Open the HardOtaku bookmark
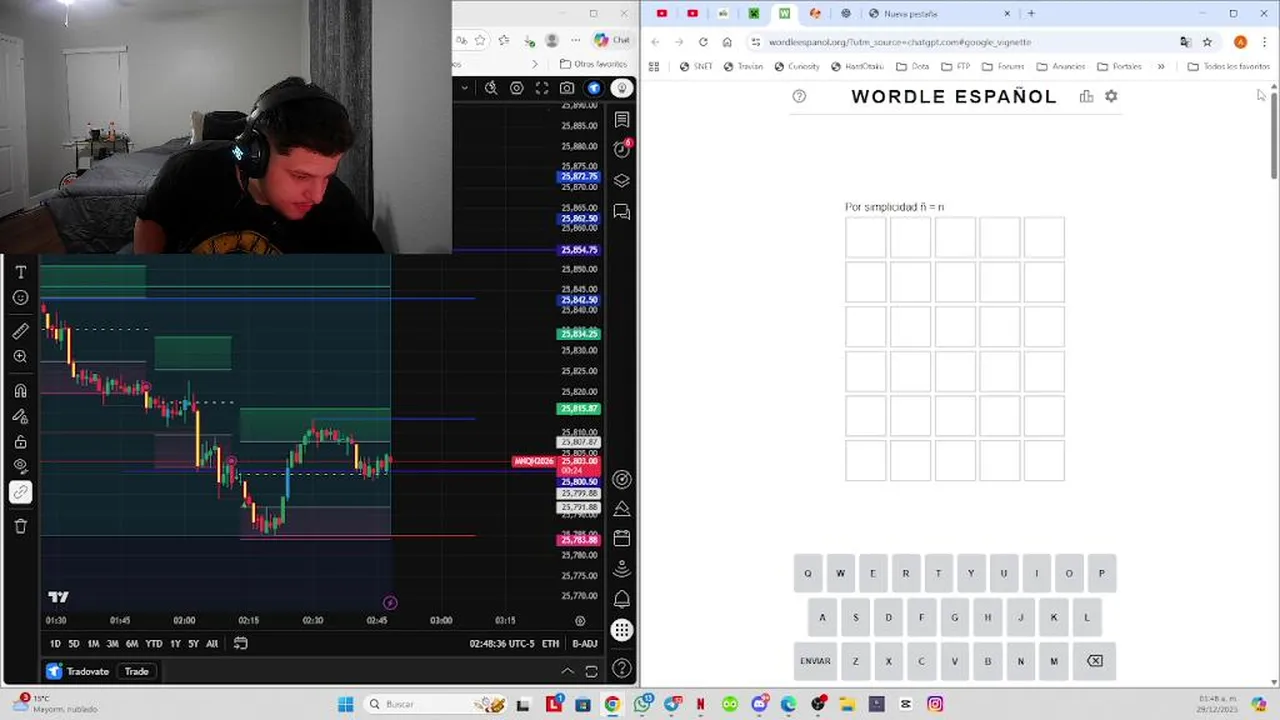Image resolution: width=1280 pixels, height=720 pixels. [x=858, y=67]
